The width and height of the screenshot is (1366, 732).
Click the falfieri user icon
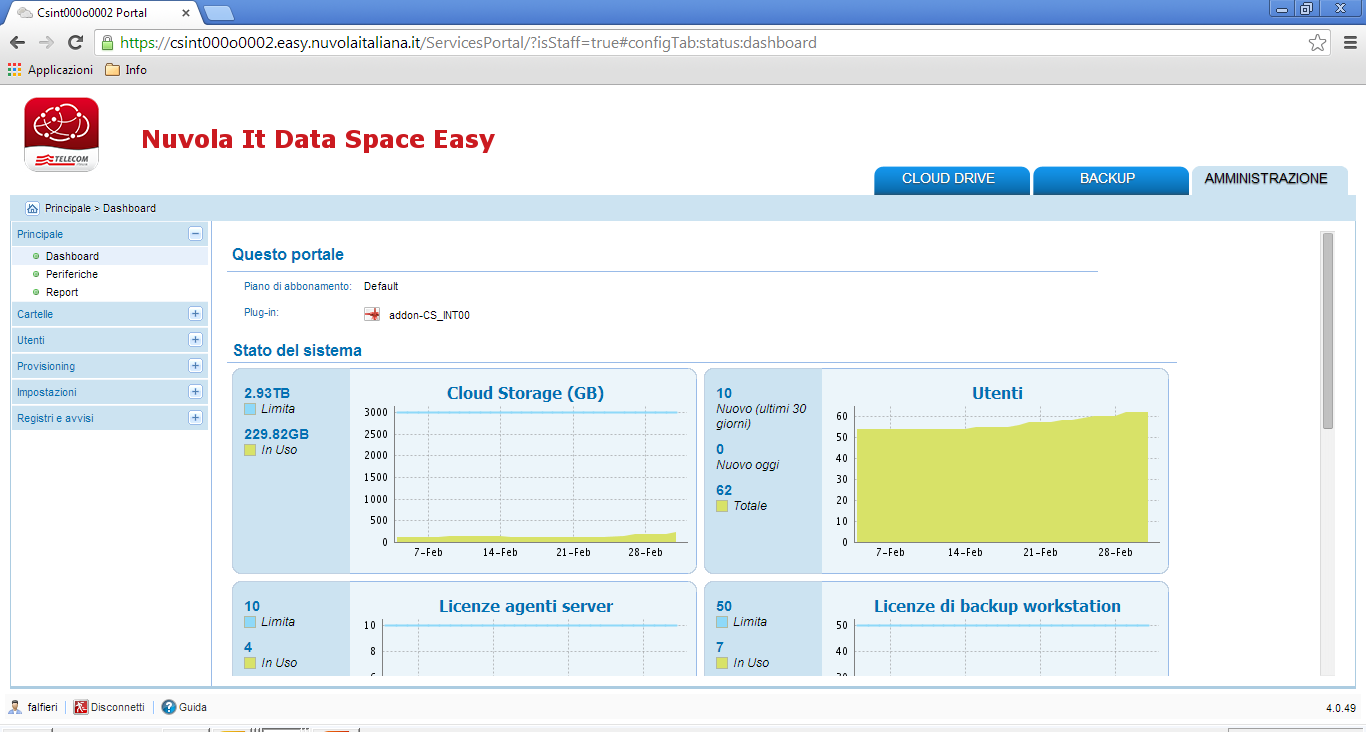[16, 707]
